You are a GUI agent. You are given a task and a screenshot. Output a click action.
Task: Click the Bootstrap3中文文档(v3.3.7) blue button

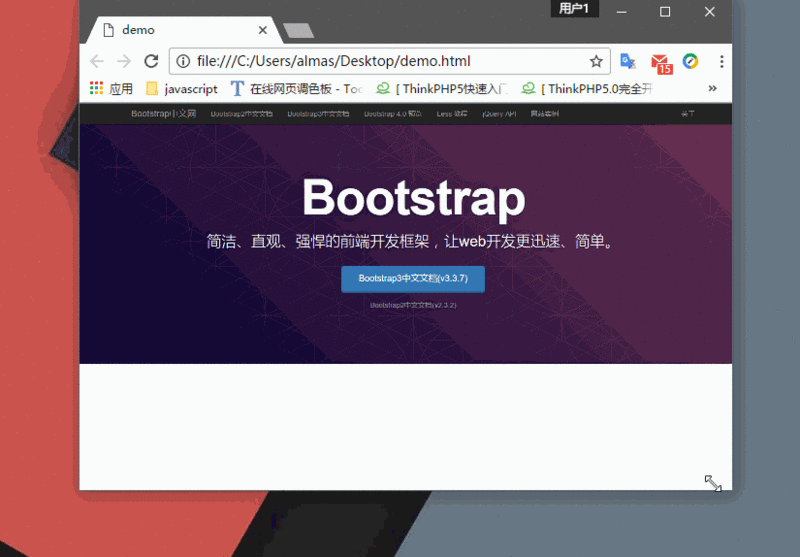point(413,279)
